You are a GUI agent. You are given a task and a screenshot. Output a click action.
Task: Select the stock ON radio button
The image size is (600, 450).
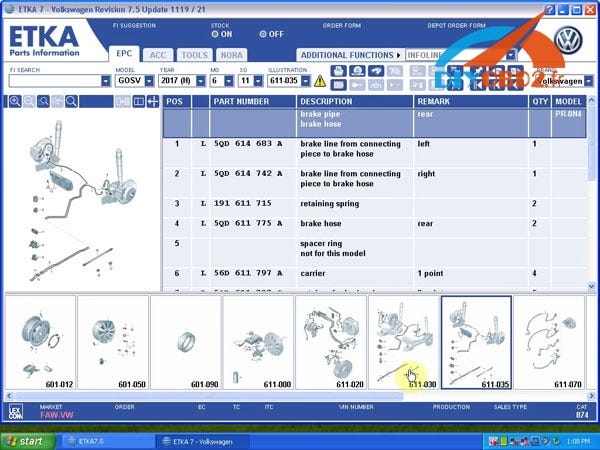point(215,34)
